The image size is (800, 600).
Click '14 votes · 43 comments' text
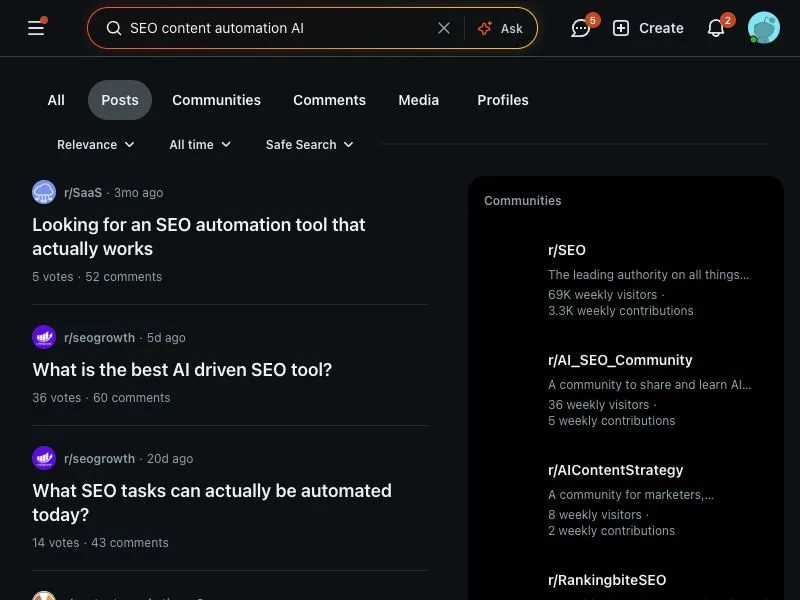(x=100, y=543)
